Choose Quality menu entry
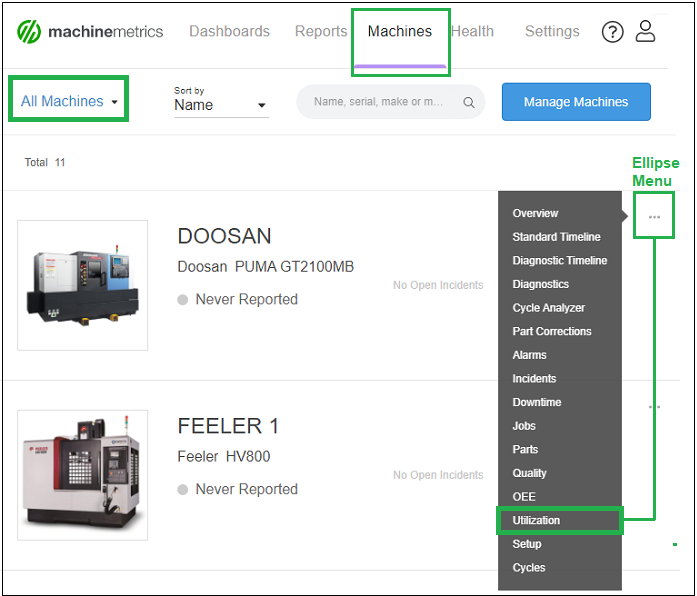 coord(529,473)
